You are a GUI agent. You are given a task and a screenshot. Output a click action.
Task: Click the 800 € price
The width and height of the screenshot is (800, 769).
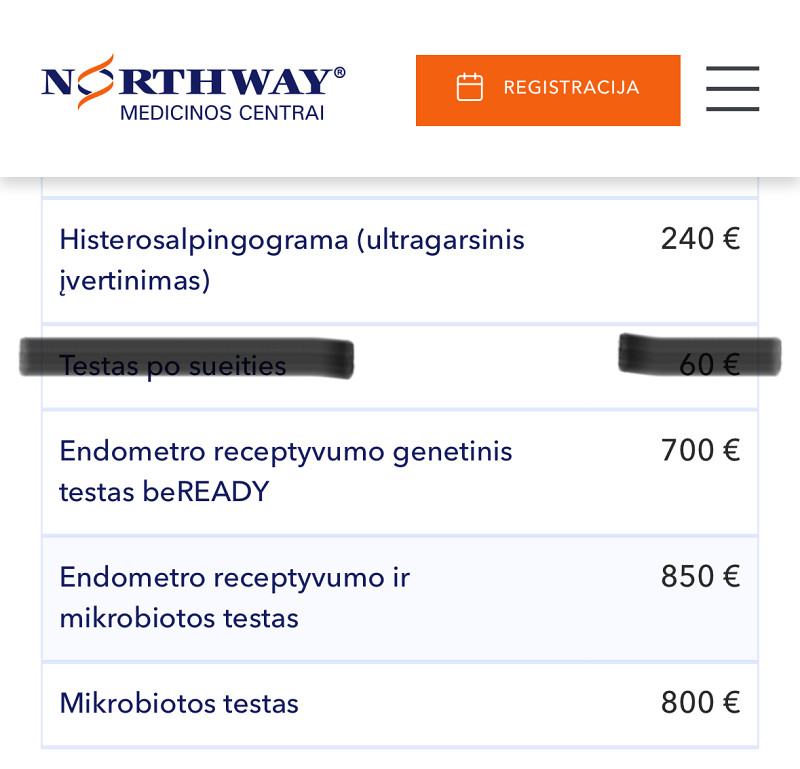(700, 703)
